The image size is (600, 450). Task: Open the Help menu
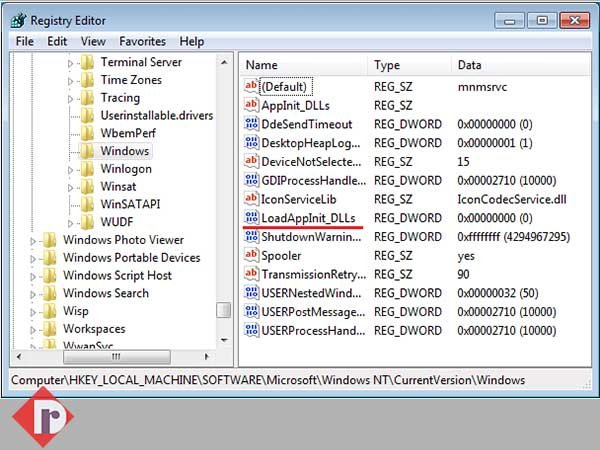coord(192,41)
